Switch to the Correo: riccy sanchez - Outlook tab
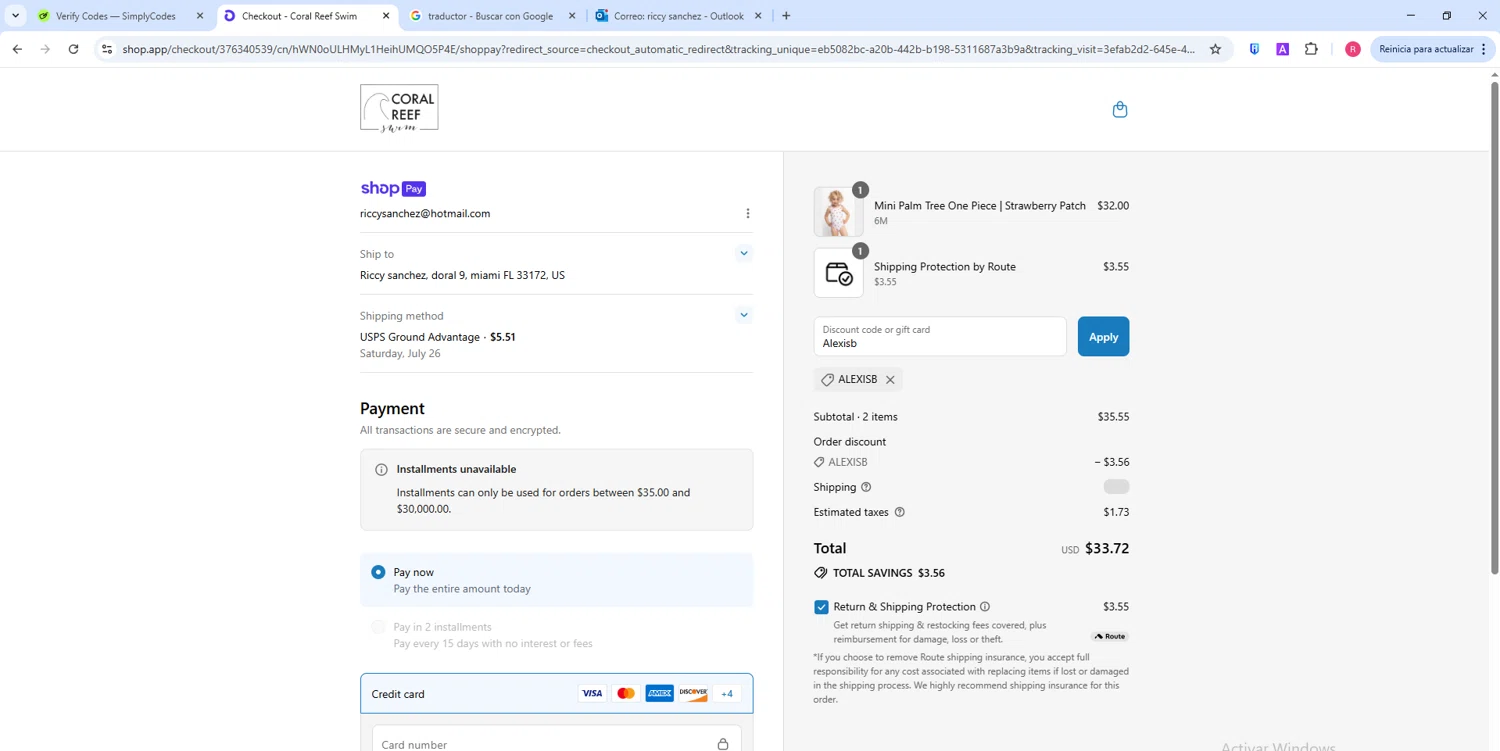This screenshot has height=751, width=1500. point(679,16)
